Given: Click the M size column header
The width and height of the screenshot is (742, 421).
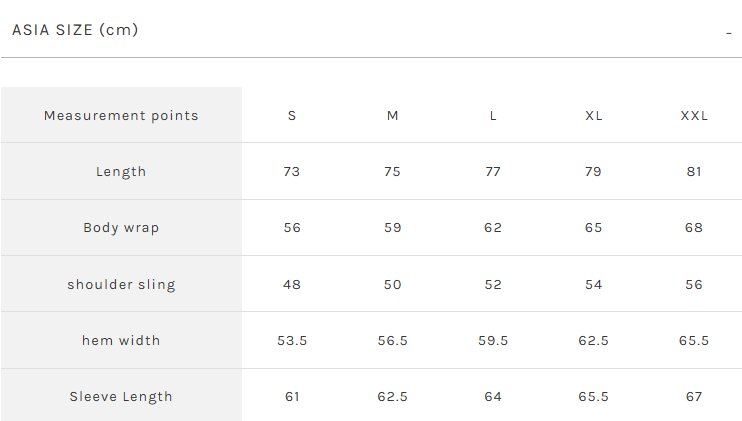Looking at the screenshot, I should [393, 116].
